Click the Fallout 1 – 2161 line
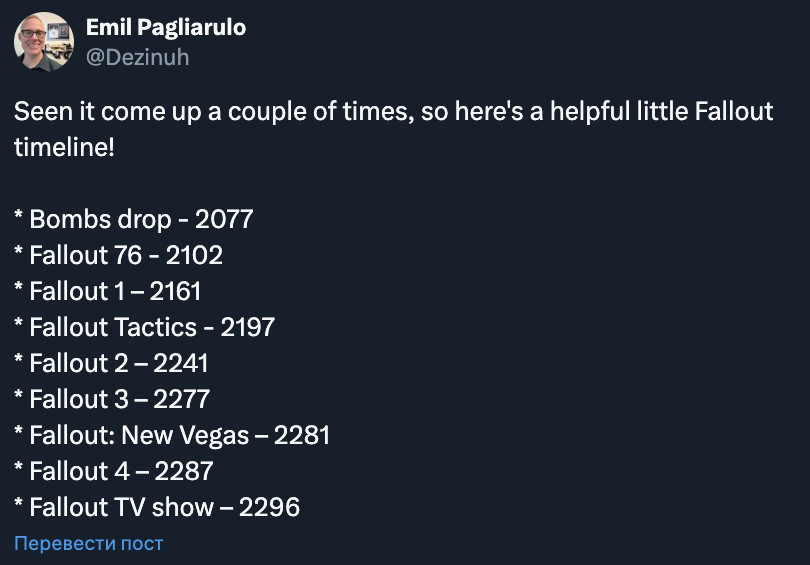Viewport: 810px width, 565px height. tap(107, 291)
